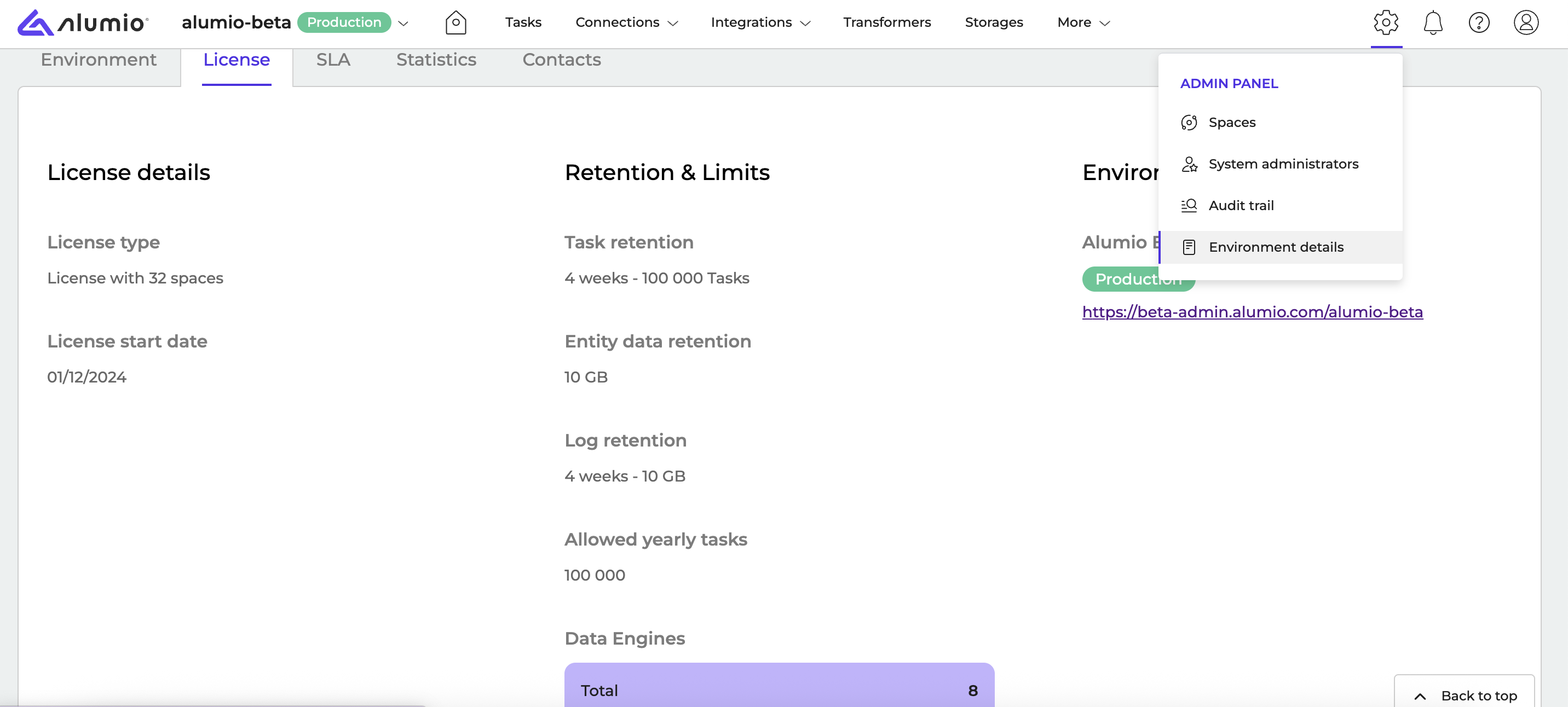The image size is (1568, 707).
Task: Click the Spaces icon in admin panel
Action: coord(1189,122)
